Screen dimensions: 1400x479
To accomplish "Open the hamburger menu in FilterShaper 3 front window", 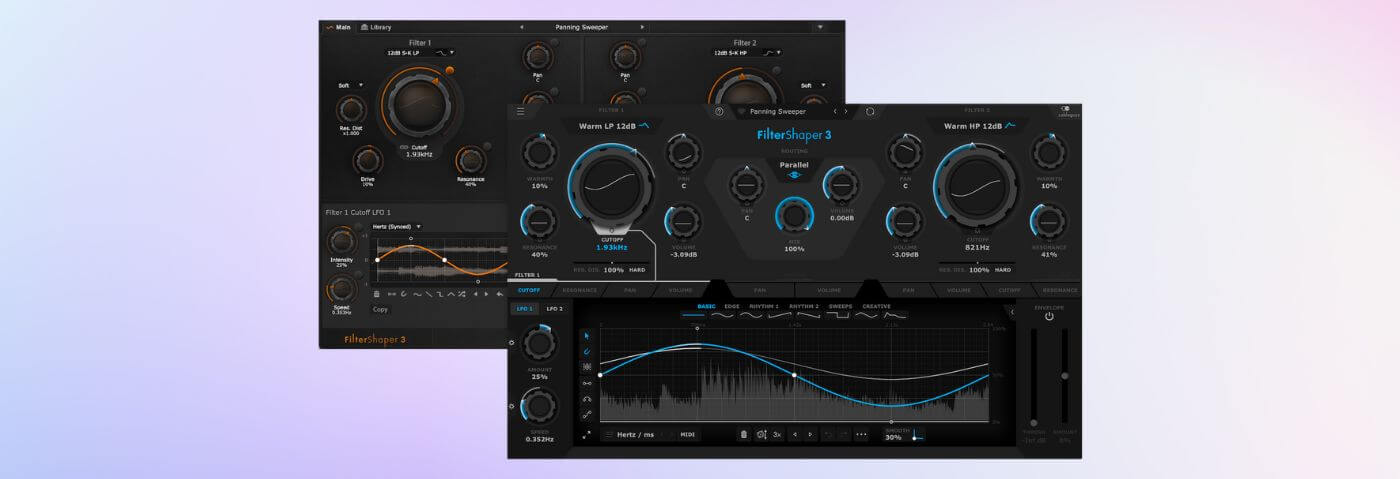I will pyautogui.click(x=520, y=111).
